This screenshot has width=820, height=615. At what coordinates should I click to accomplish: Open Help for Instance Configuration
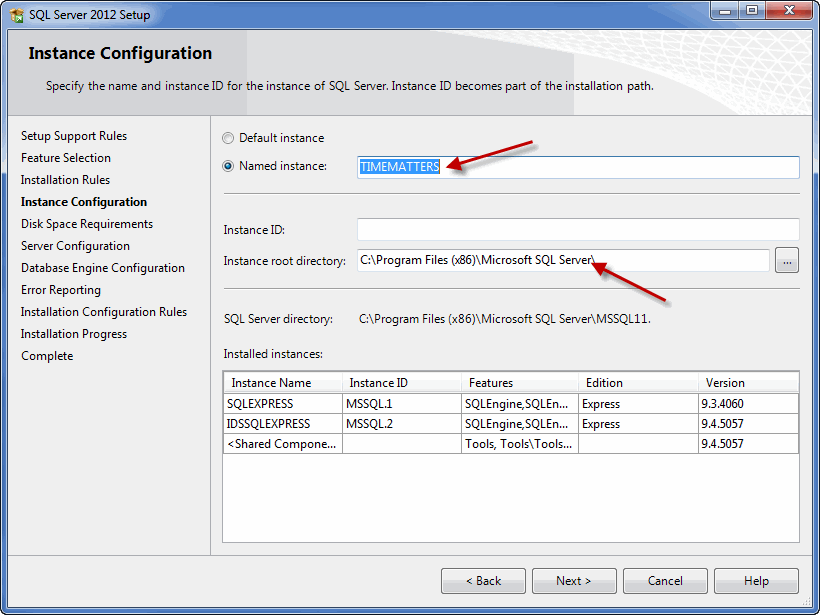coord(756,581)
